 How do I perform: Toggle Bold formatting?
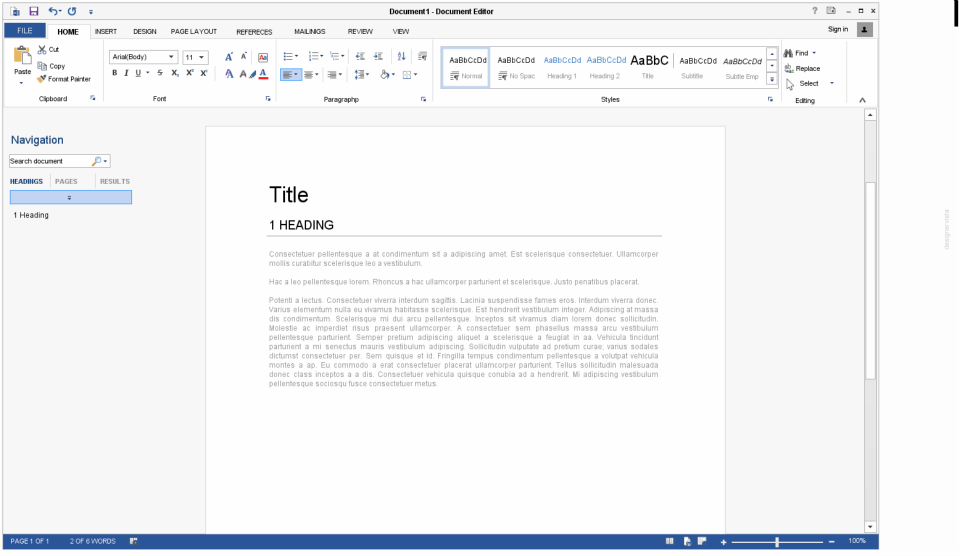(x=114, y=73)
